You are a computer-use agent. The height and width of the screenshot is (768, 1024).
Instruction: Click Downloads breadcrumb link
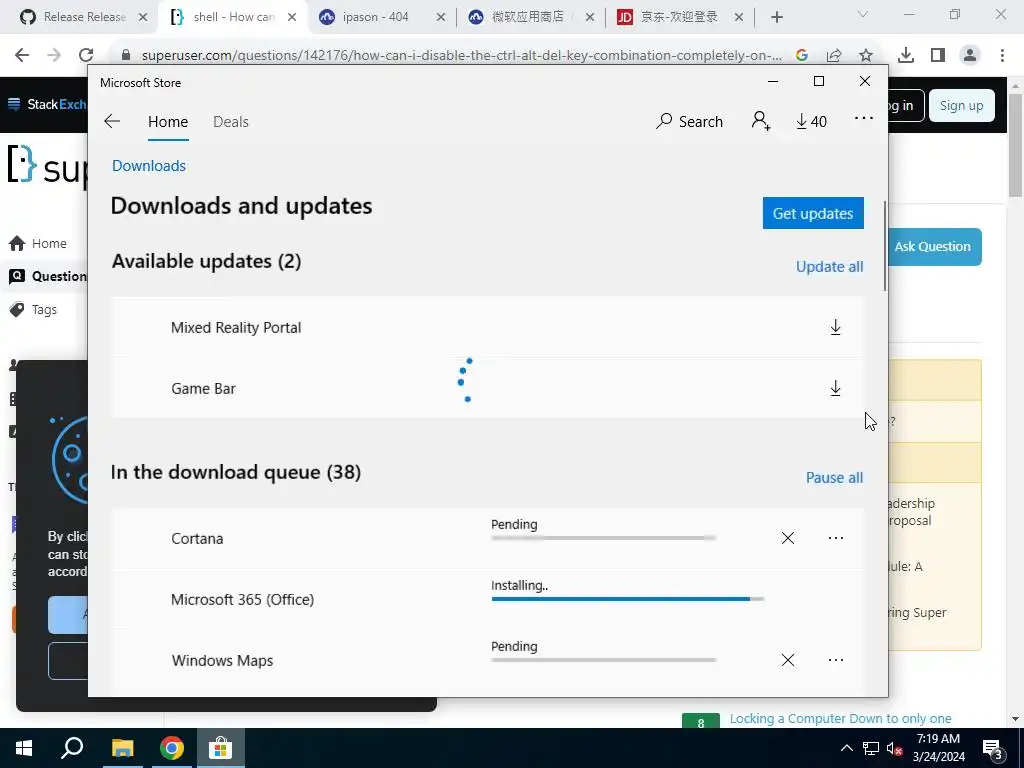[x=149, y=166]
